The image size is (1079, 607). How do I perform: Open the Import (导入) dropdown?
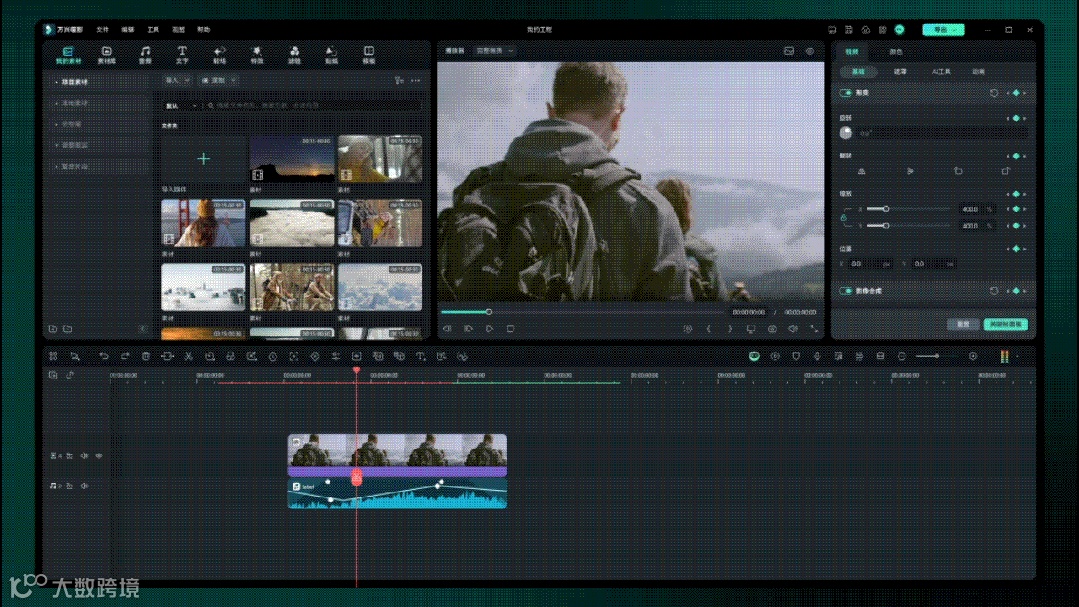176,79
